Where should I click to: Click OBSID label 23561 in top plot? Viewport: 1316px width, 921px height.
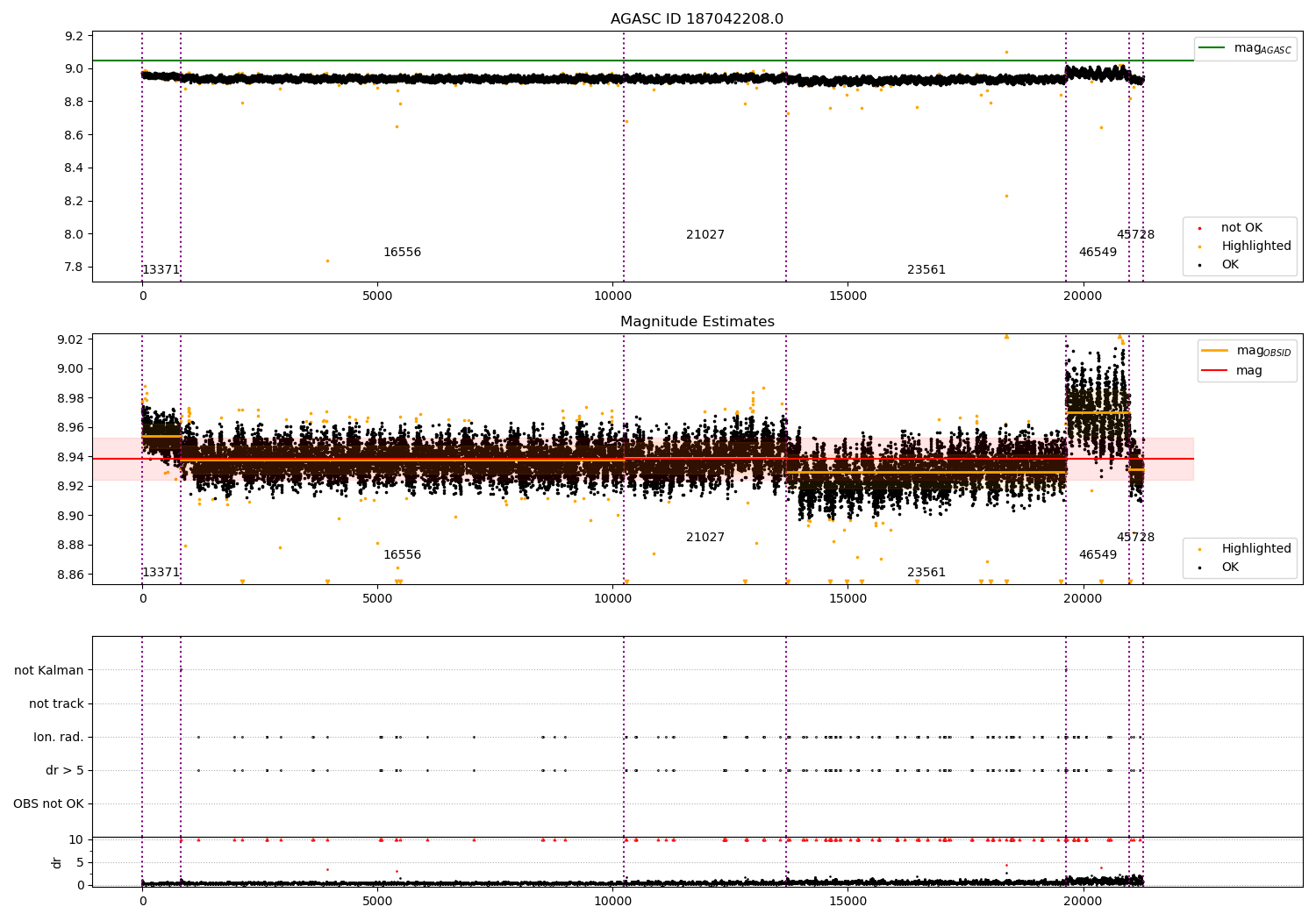click(926, 270)
